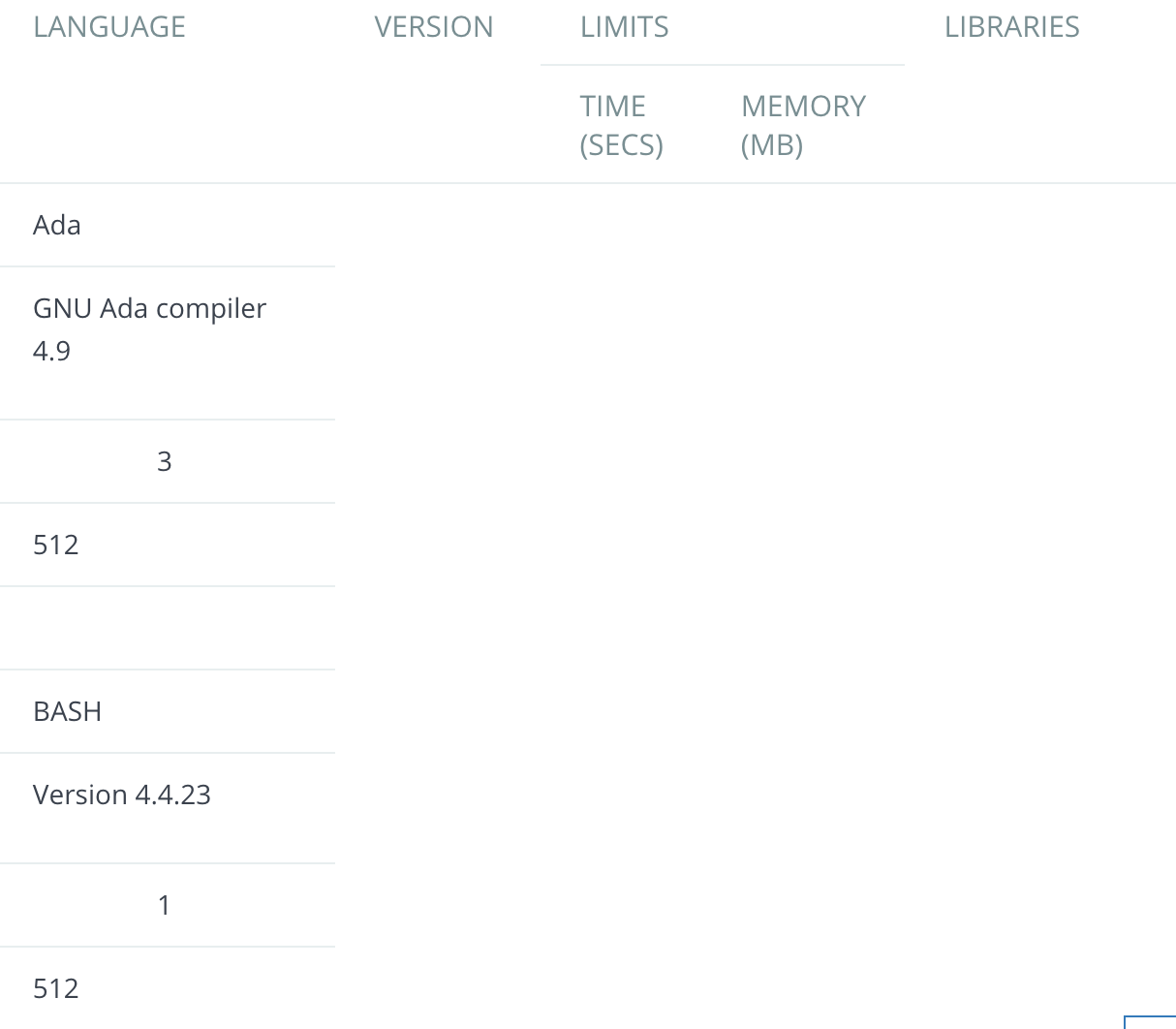
Task: Select the GNU Ada compiler 4.9 cell
Action: [149, 329]
